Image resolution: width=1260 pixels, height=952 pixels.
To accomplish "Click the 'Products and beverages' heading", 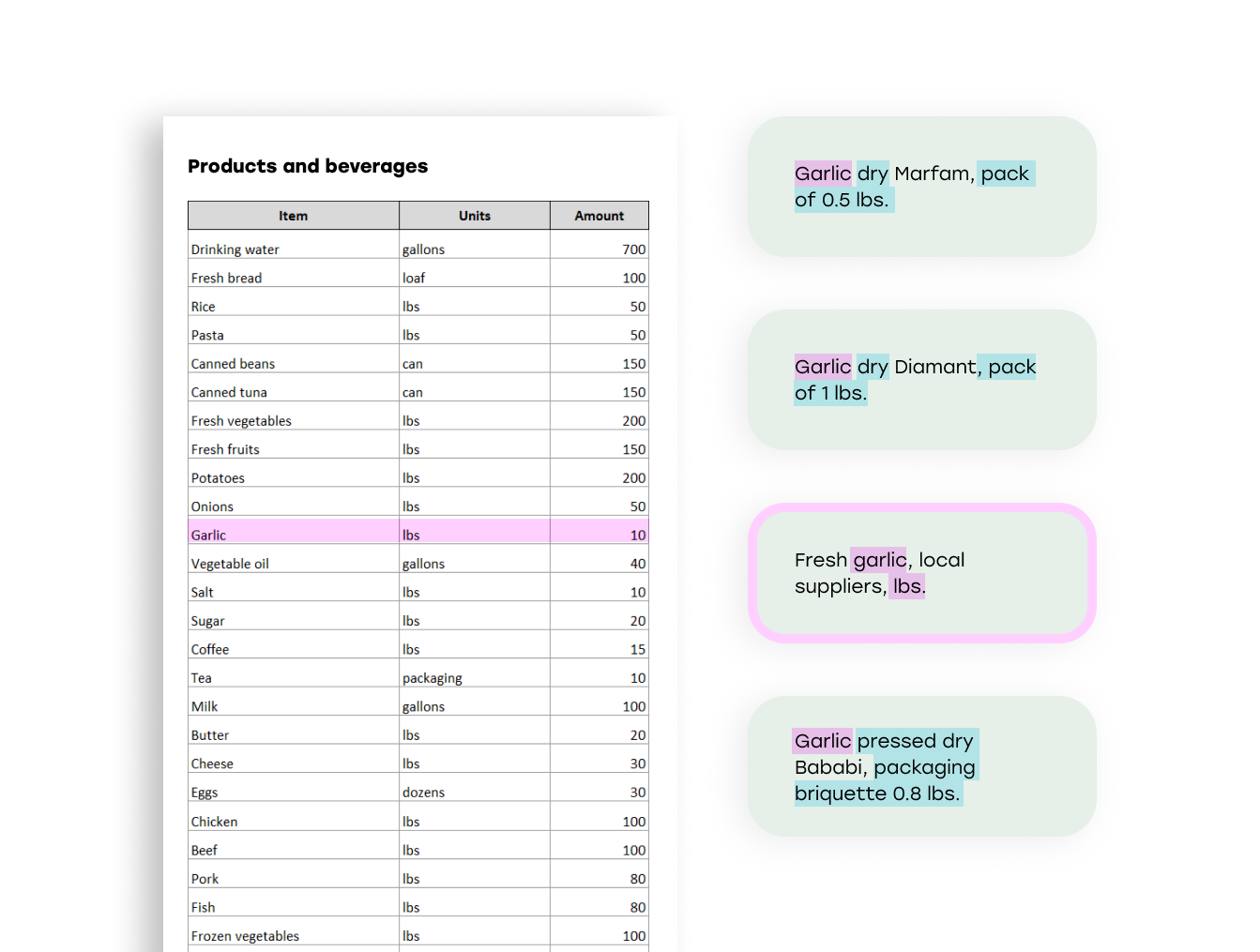I will pos(308,167).
